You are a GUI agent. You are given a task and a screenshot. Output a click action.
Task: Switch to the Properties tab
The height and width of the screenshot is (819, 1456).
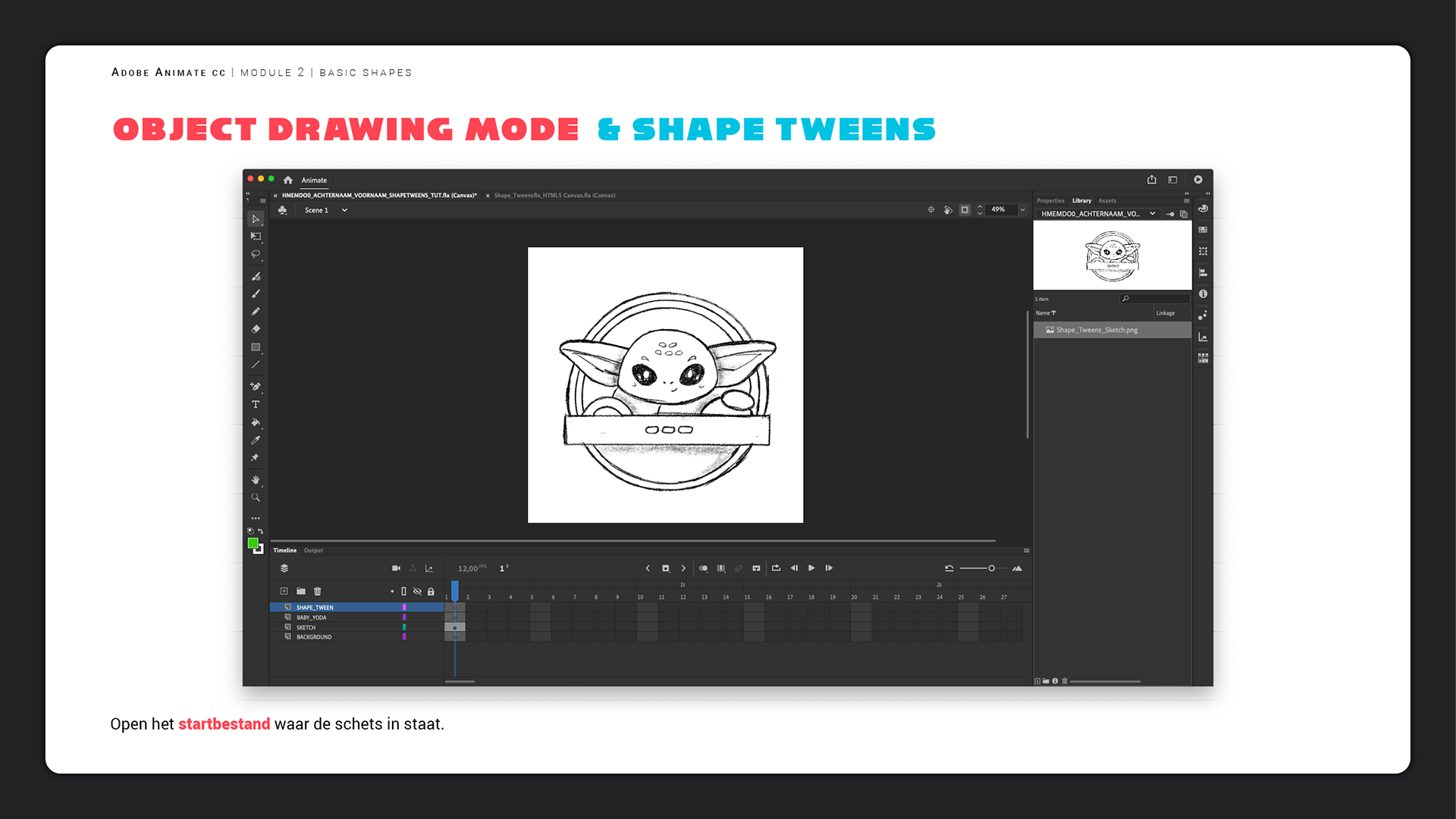(1050, 201)
